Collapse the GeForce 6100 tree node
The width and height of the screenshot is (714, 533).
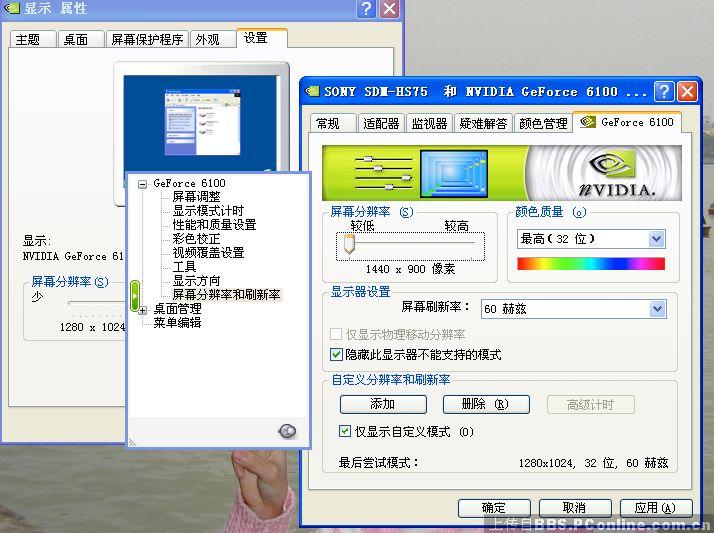pos(143,184)
